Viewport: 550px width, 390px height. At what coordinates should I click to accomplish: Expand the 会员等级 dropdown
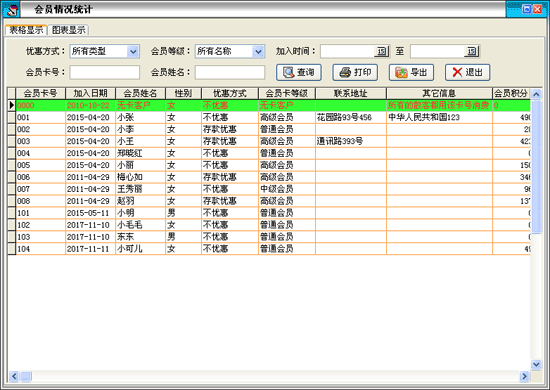coord(258,52)
